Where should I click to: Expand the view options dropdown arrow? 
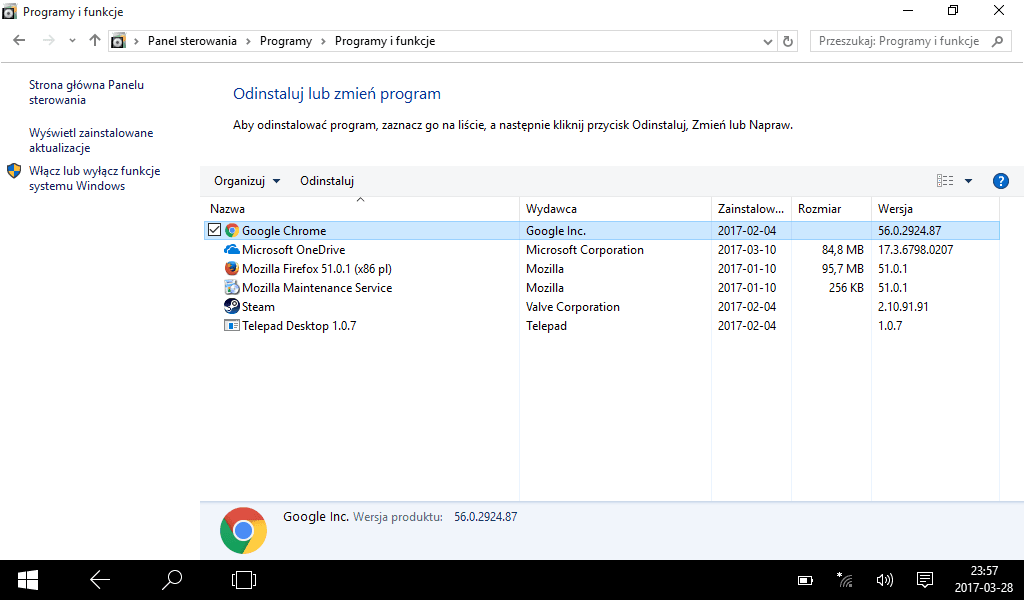tap(968, 181)
